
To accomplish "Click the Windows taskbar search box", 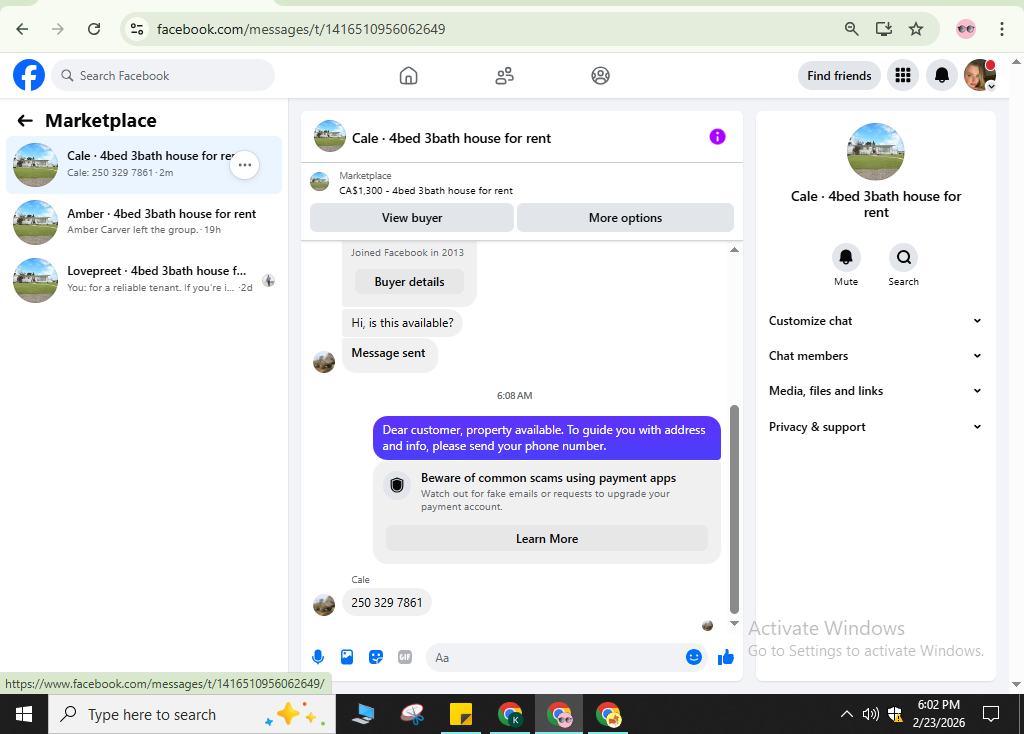I will click(x=192, y=714).
